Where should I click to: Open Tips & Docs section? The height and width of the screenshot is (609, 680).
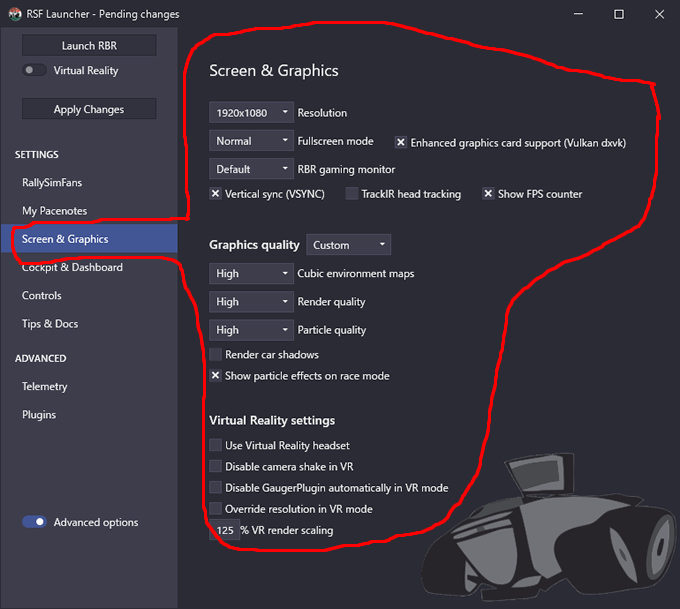(x=50, y=324)
